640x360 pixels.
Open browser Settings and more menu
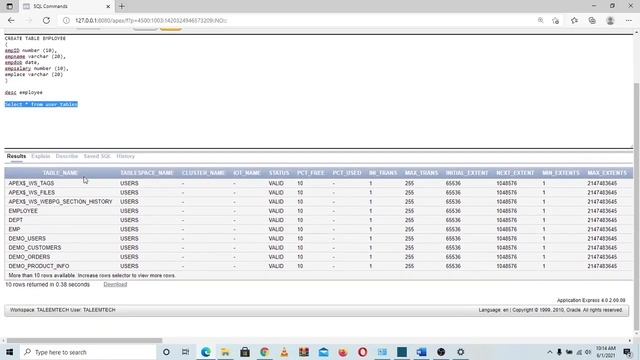tap(629, 20)
